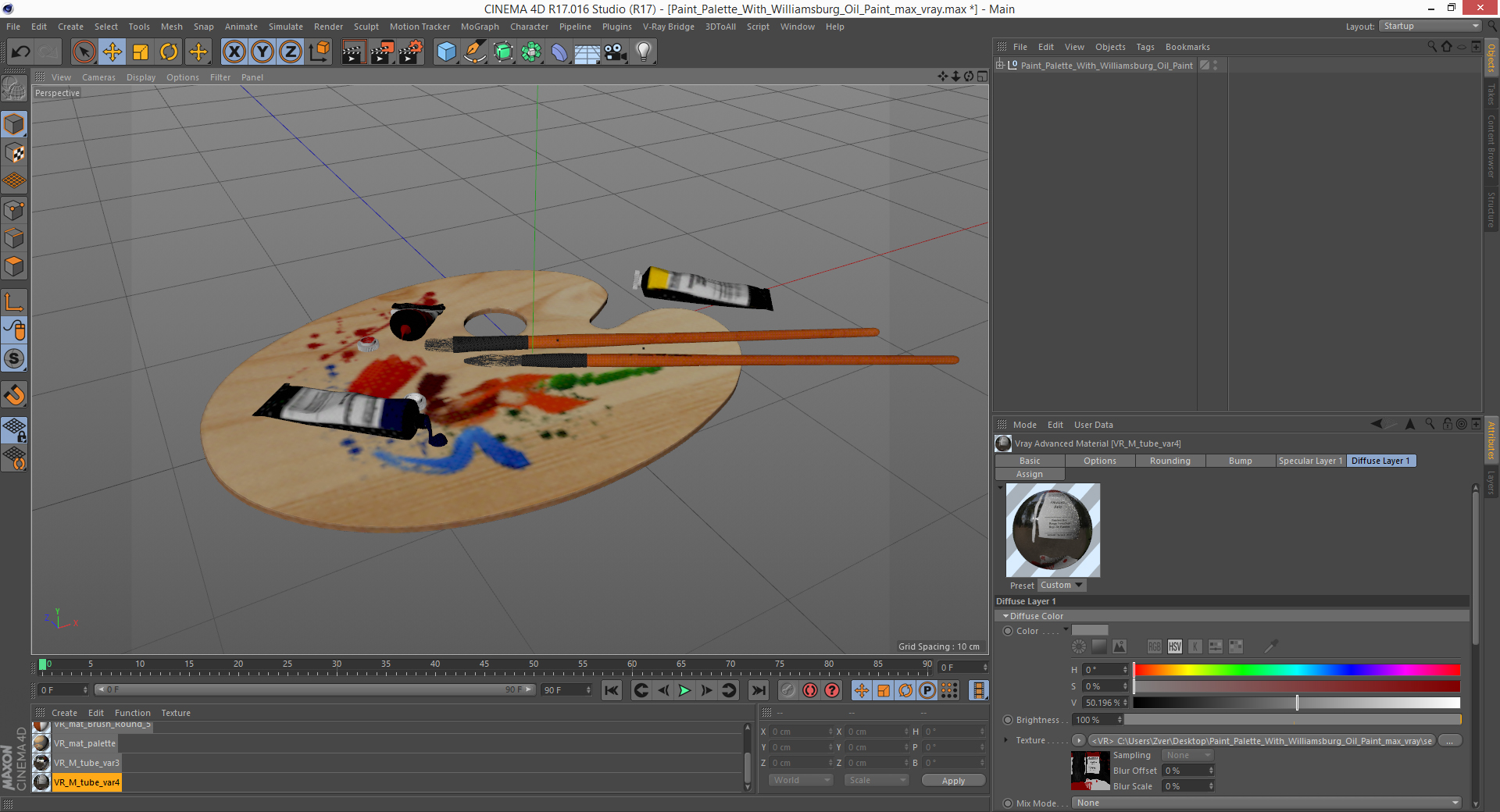
Task: Enable Points mode in left sidebar
Action: (15, 210)
